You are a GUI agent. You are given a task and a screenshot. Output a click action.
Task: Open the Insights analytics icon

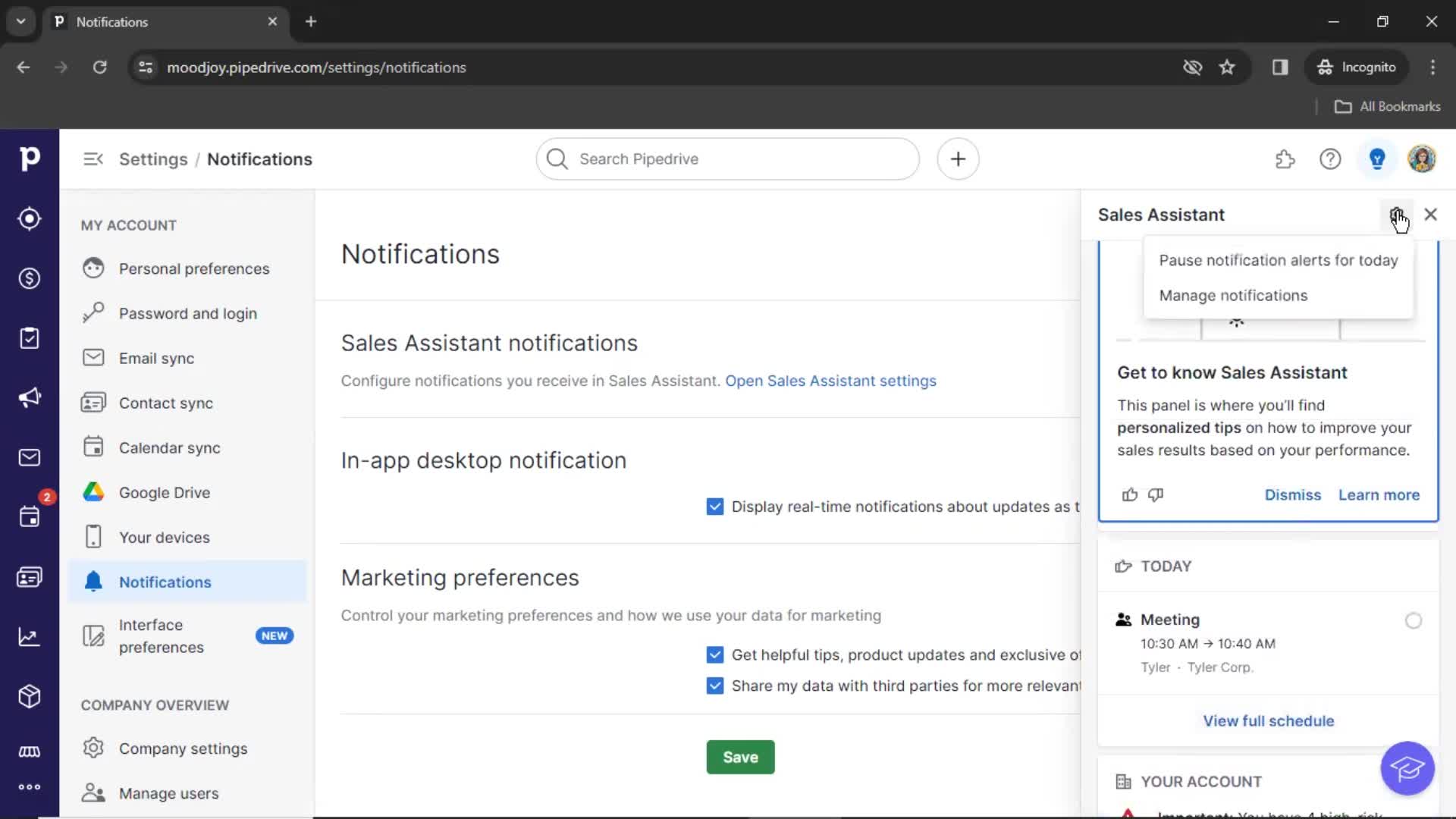(x=29, y=636)
